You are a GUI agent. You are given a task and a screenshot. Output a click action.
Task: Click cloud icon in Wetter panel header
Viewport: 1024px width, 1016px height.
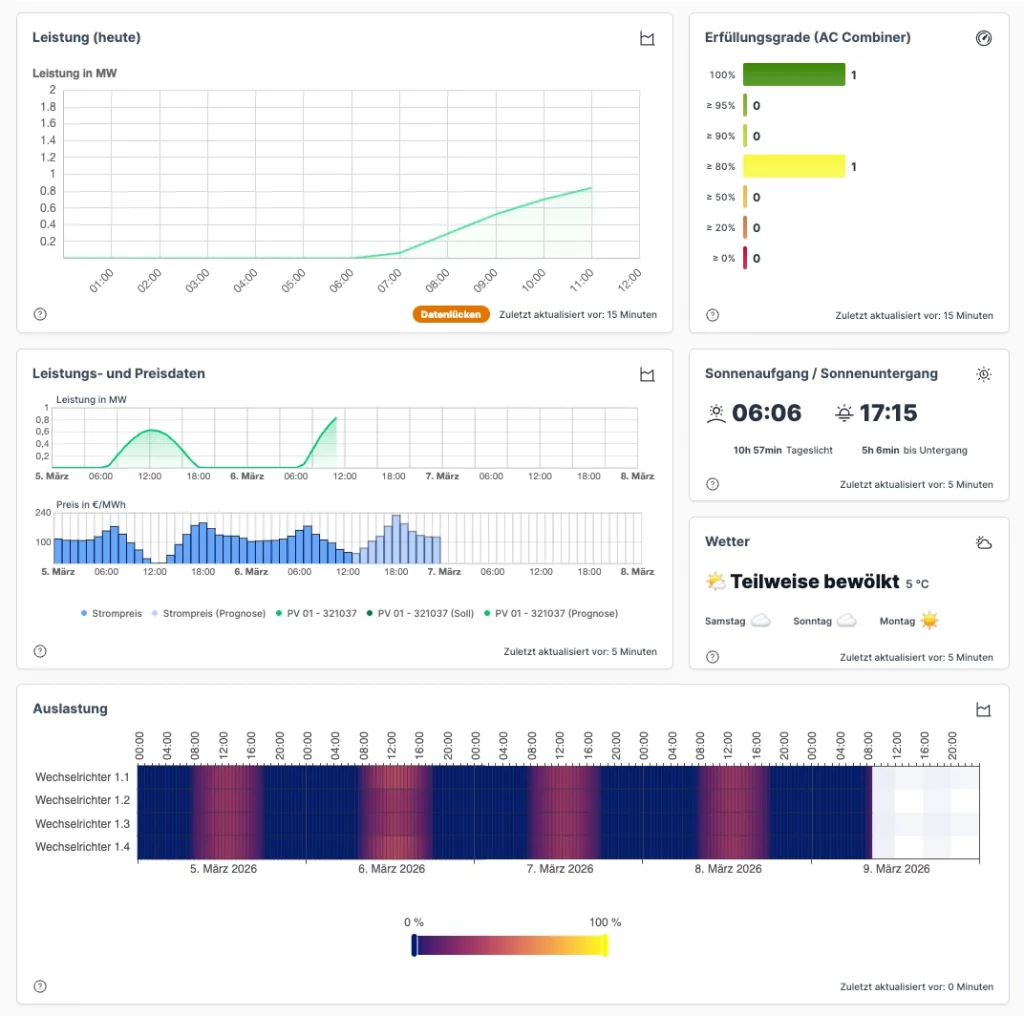pyautogui.click(x=984, y=542)
